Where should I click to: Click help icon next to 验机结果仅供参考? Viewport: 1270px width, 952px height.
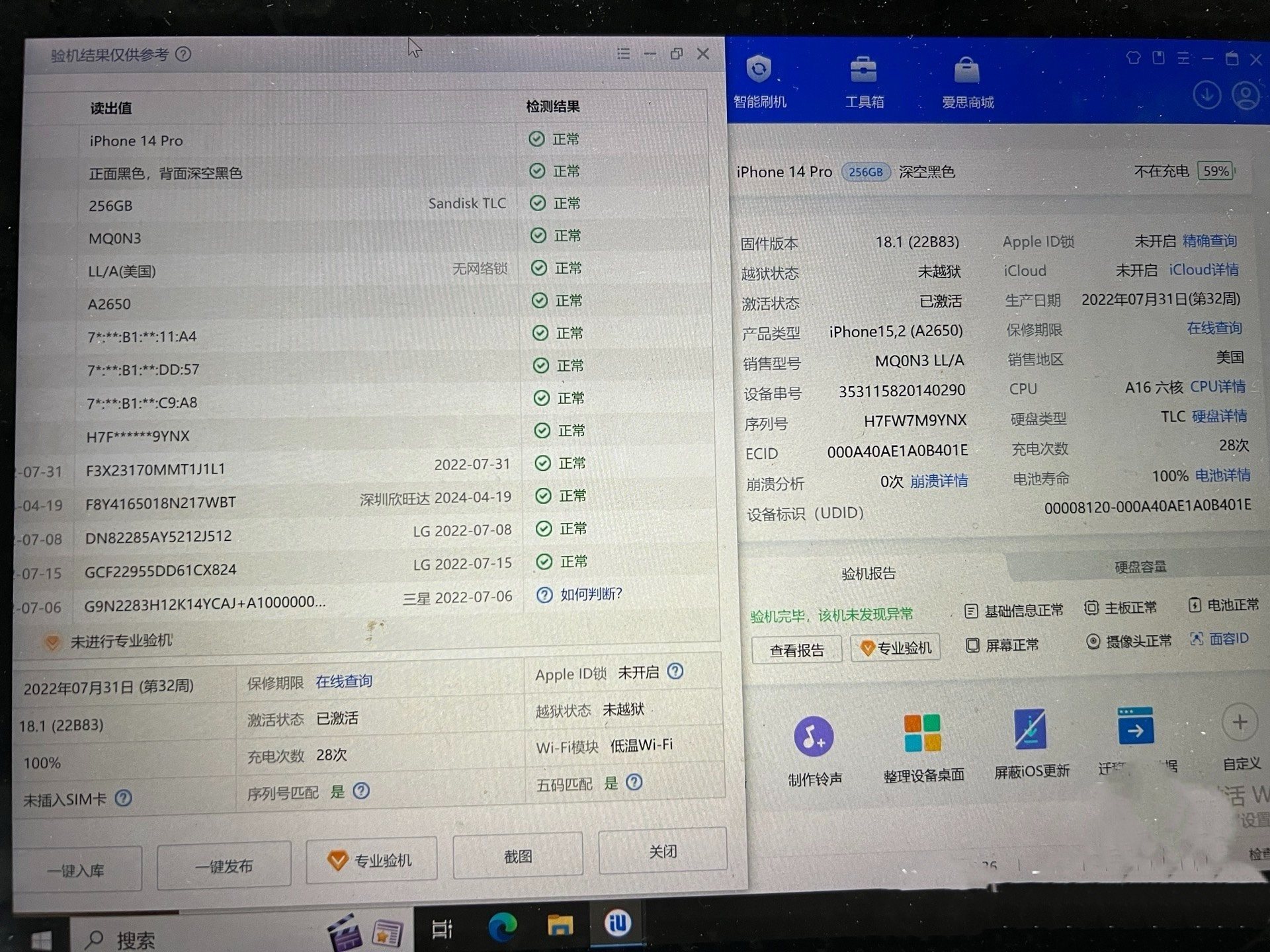tap(183, 54)
